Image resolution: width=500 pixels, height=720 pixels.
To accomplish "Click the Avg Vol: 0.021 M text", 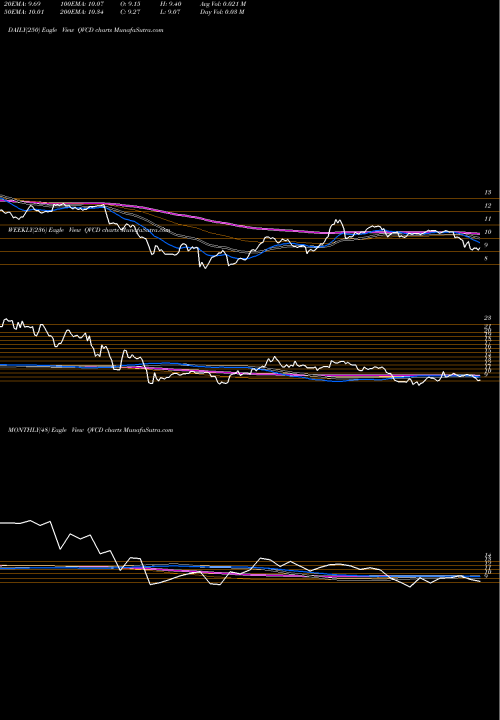I will point(223,4).
